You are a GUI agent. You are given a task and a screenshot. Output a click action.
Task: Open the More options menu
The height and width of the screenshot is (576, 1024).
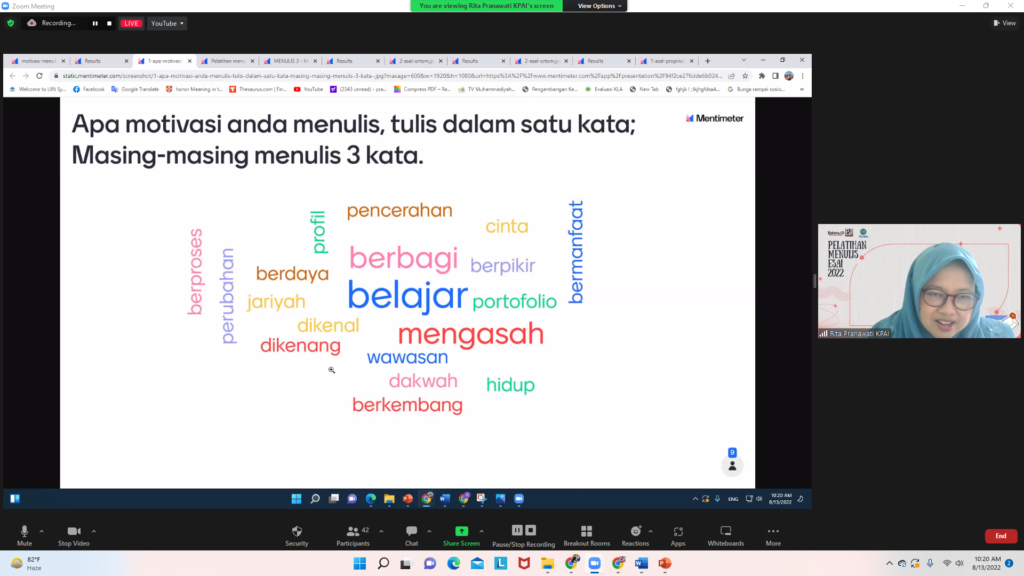coord(773,536)
